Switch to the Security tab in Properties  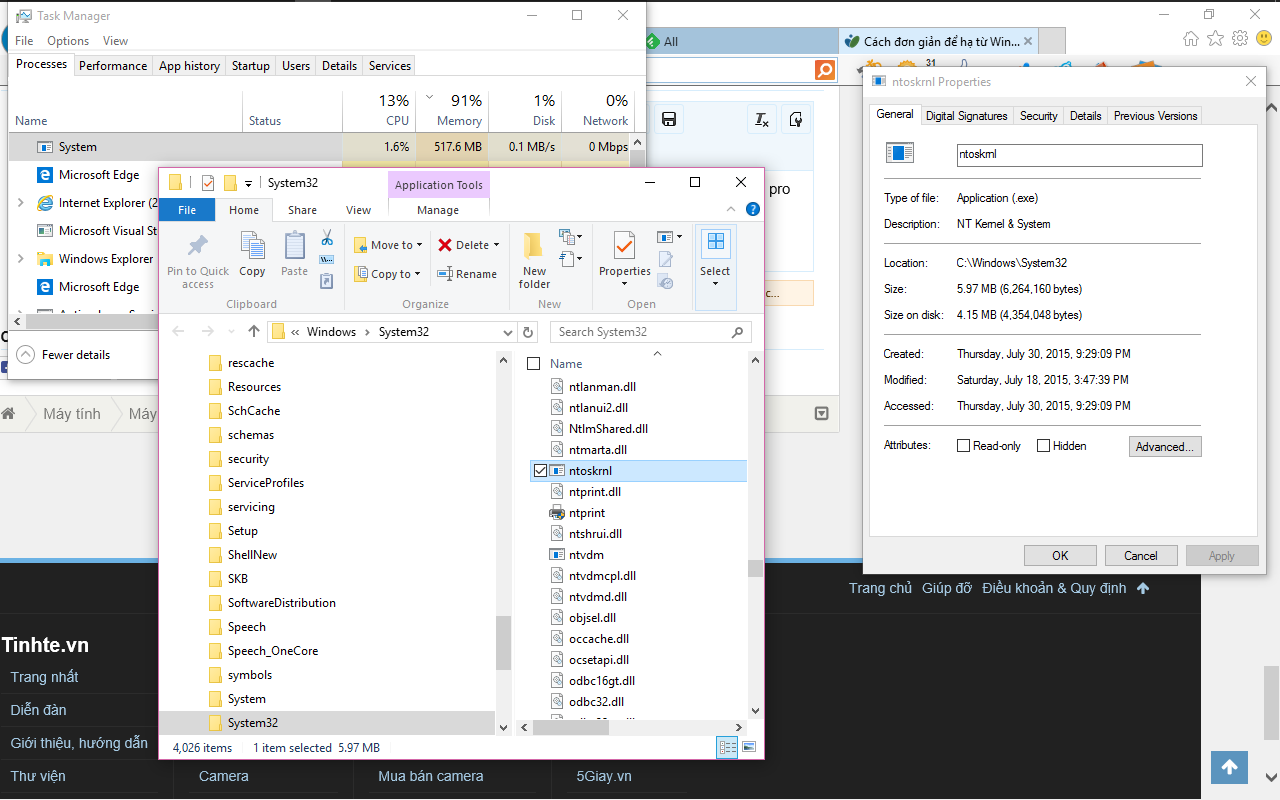(1038, 116)
